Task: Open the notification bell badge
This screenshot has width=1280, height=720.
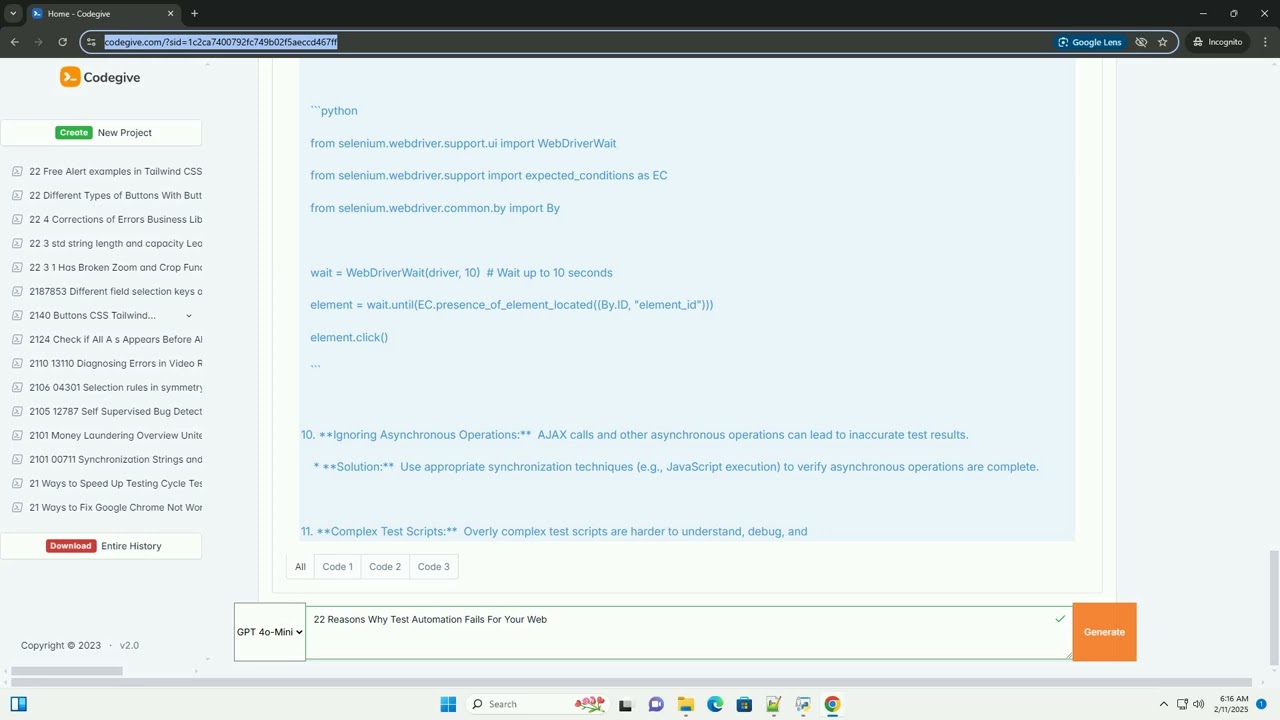Action: coord(1262,704)
